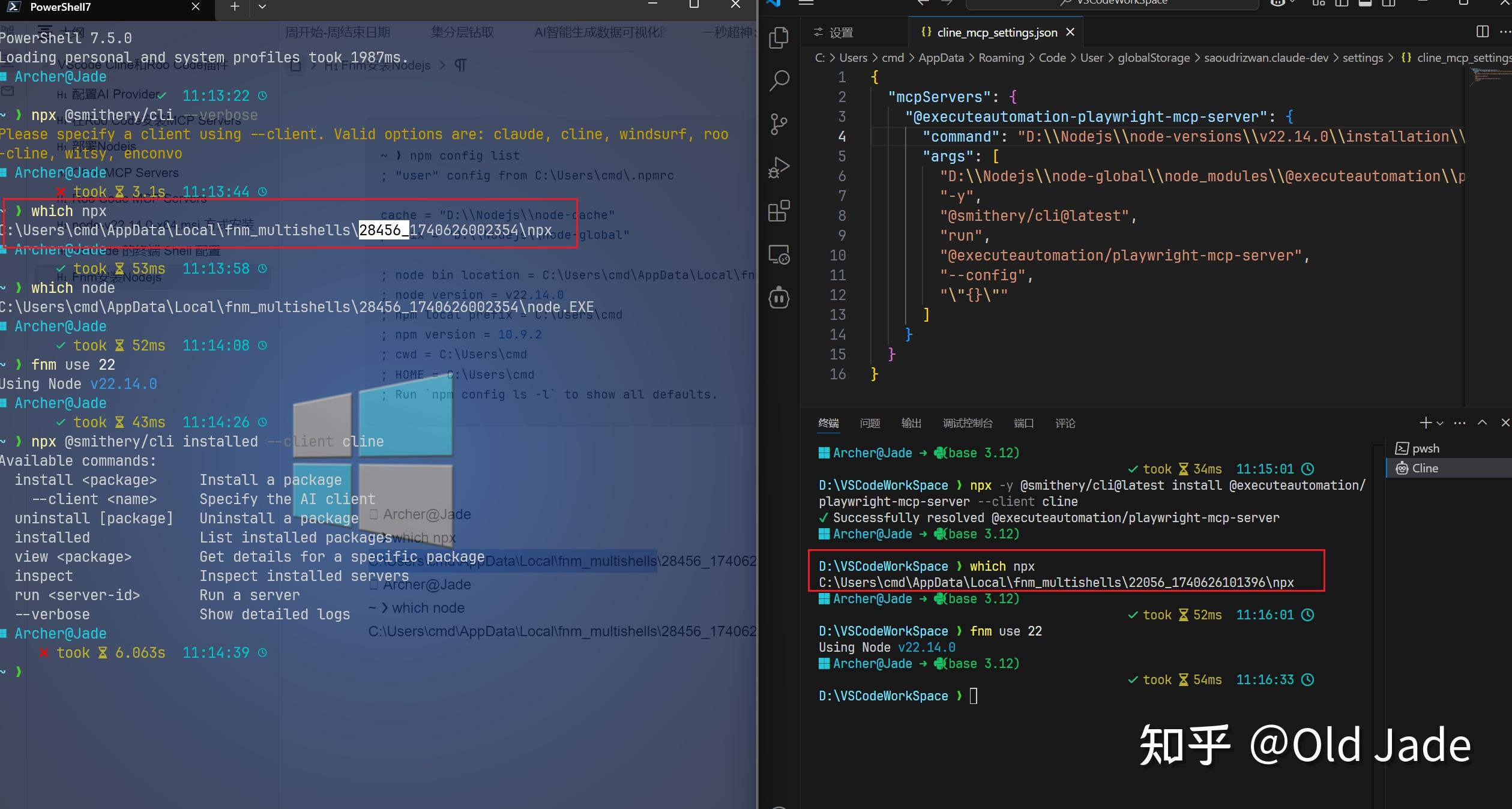Click the VSCodeWorkSpace command center box
1512x809 pixels.
[x=1112, y=2]
